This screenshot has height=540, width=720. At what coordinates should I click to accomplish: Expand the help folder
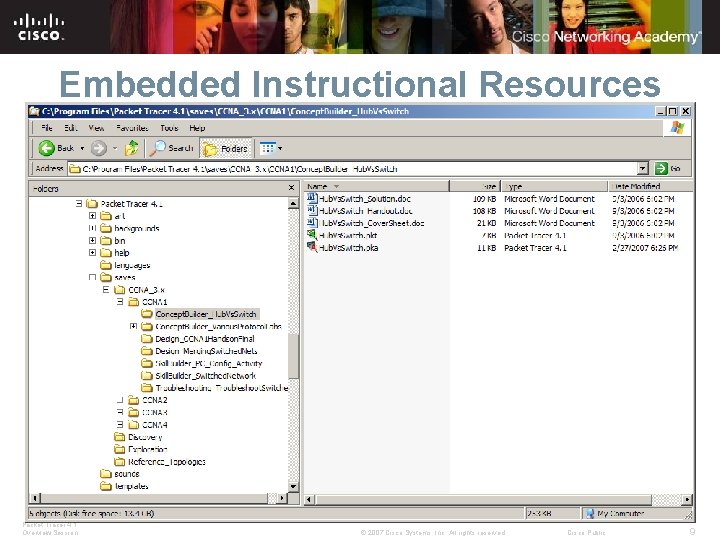tap(92, 253)
